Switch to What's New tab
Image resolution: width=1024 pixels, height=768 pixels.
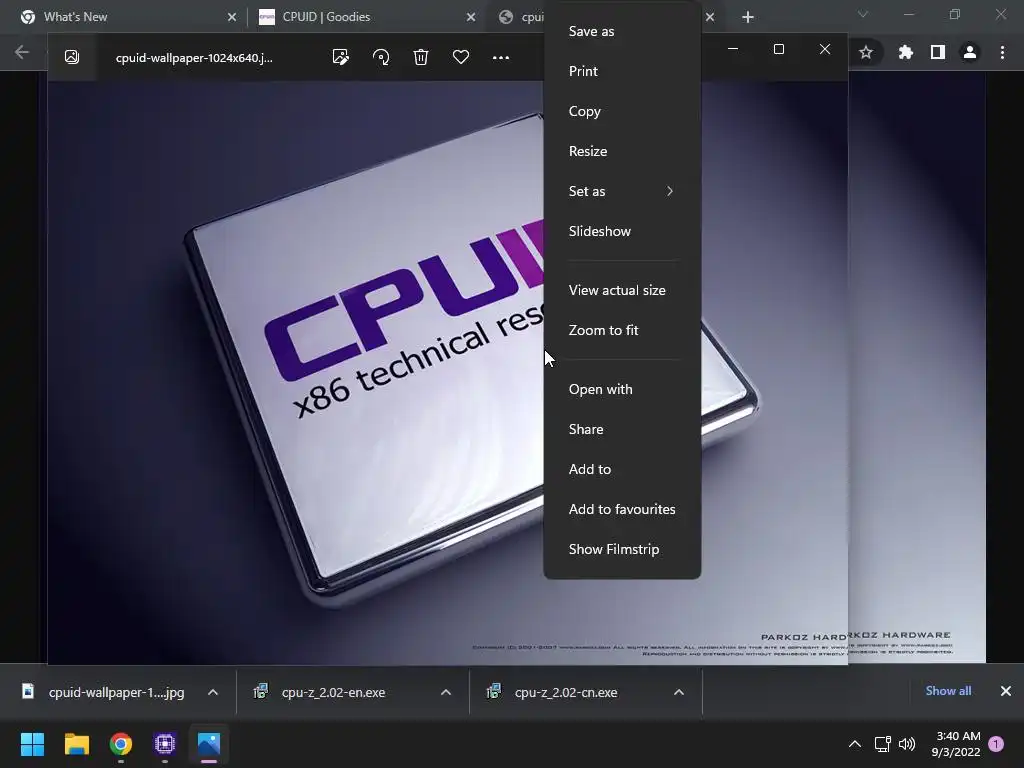pyautogui.click(x=124, y=17)
